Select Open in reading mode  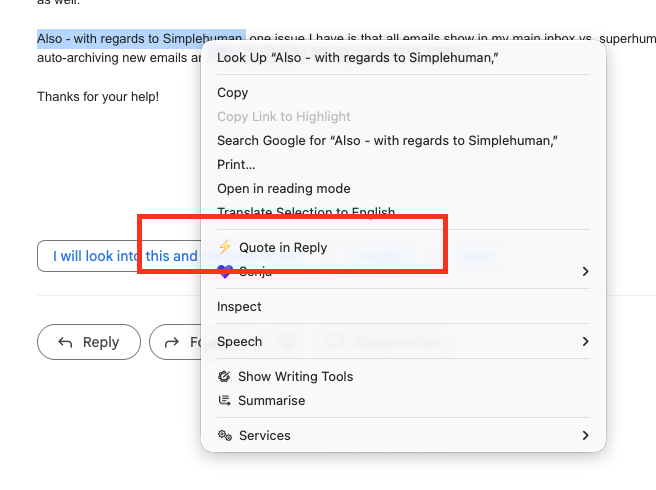click(283, 189)
